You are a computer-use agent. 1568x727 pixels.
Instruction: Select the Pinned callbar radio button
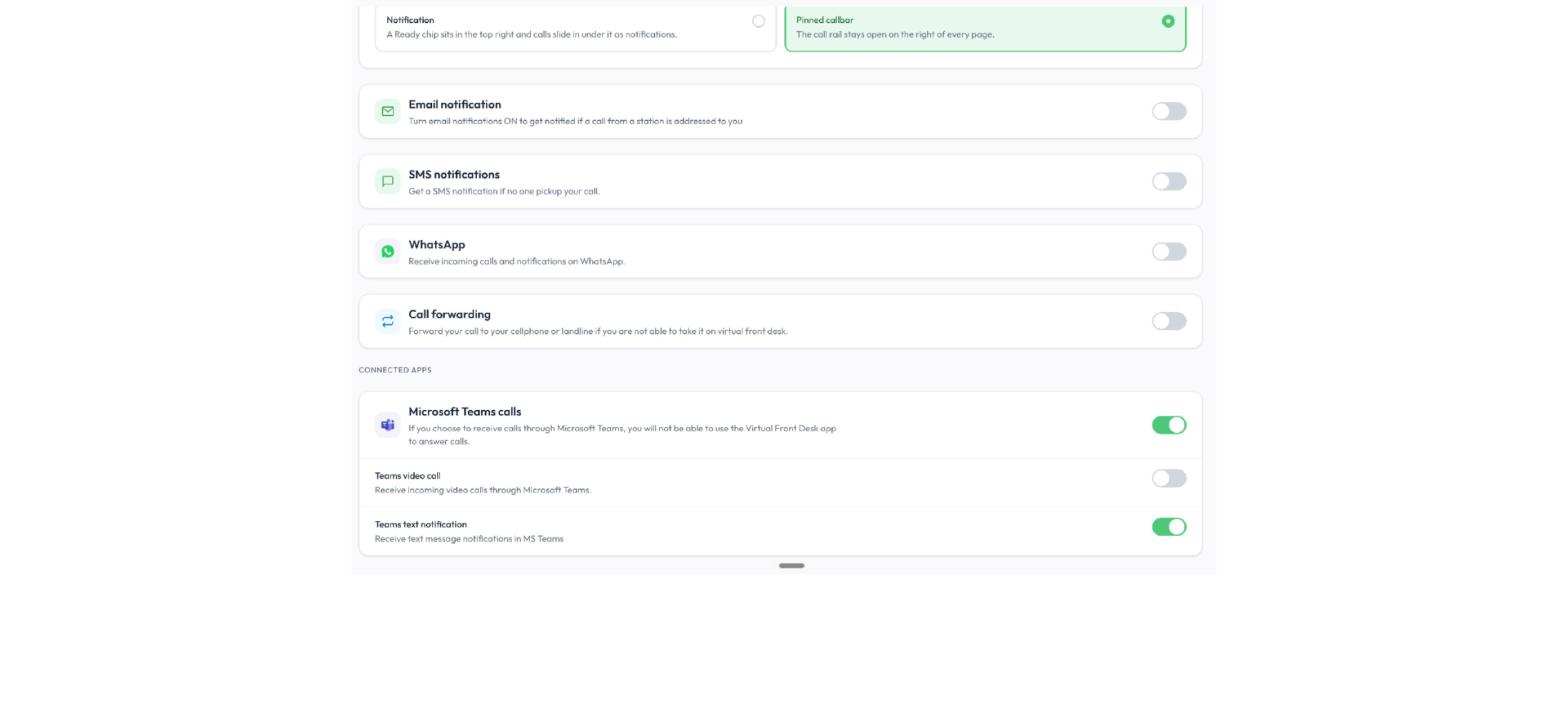pyautogui.click(x=1168, y=21)
